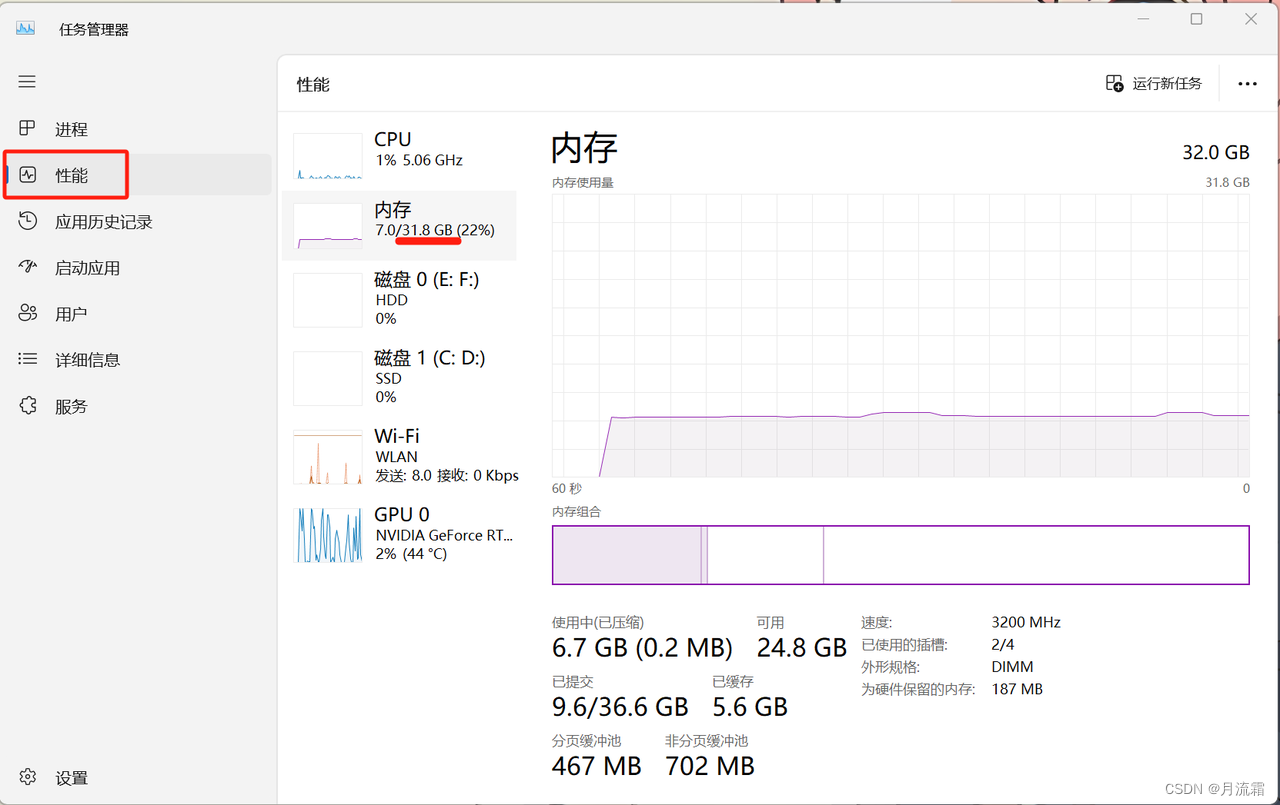Click the Task Manager app icon in title bar
This screenshot has height=805, width=1280.
tap(25, 28)
